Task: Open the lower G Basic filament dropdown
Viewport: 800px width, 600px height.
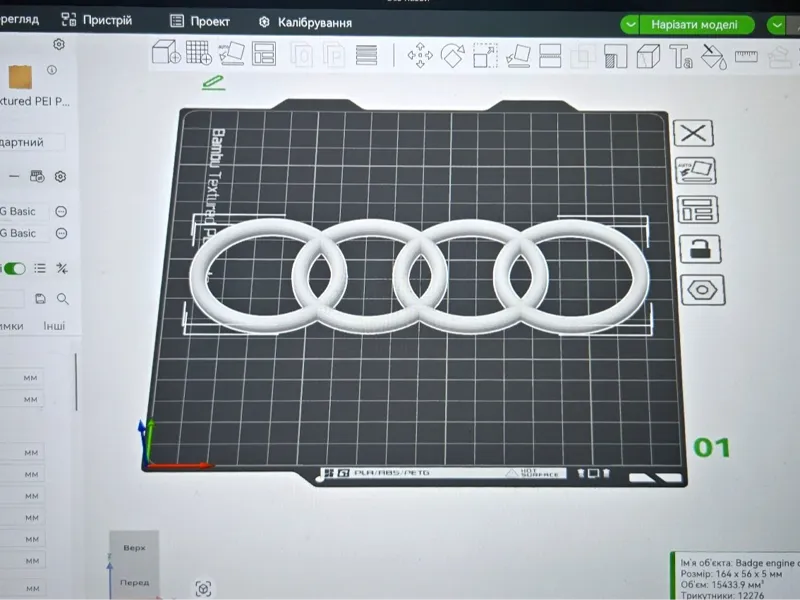Action: tap(24, 234)
